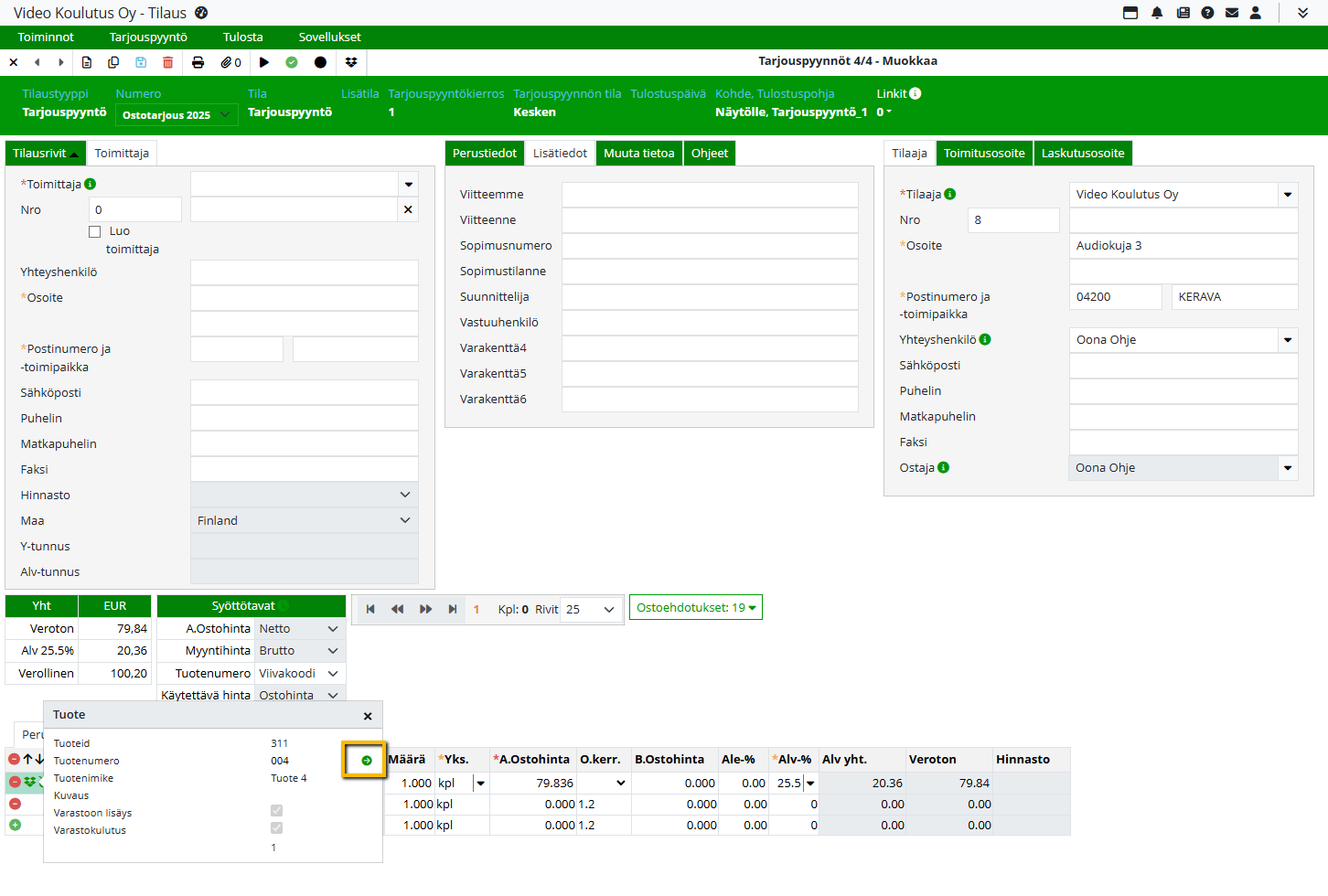Click the Viitteemme input field

(710, 195)
